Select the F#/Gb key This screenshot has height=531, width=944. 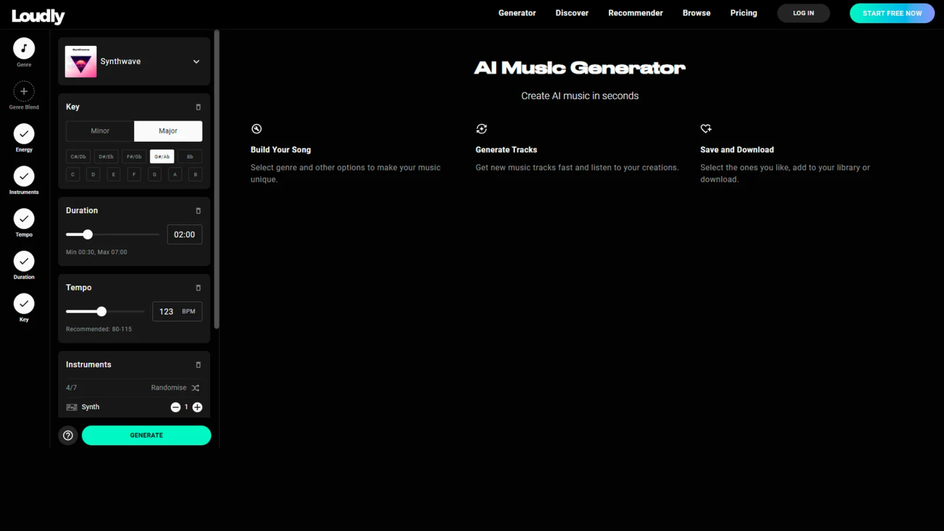tap(134, 157)
